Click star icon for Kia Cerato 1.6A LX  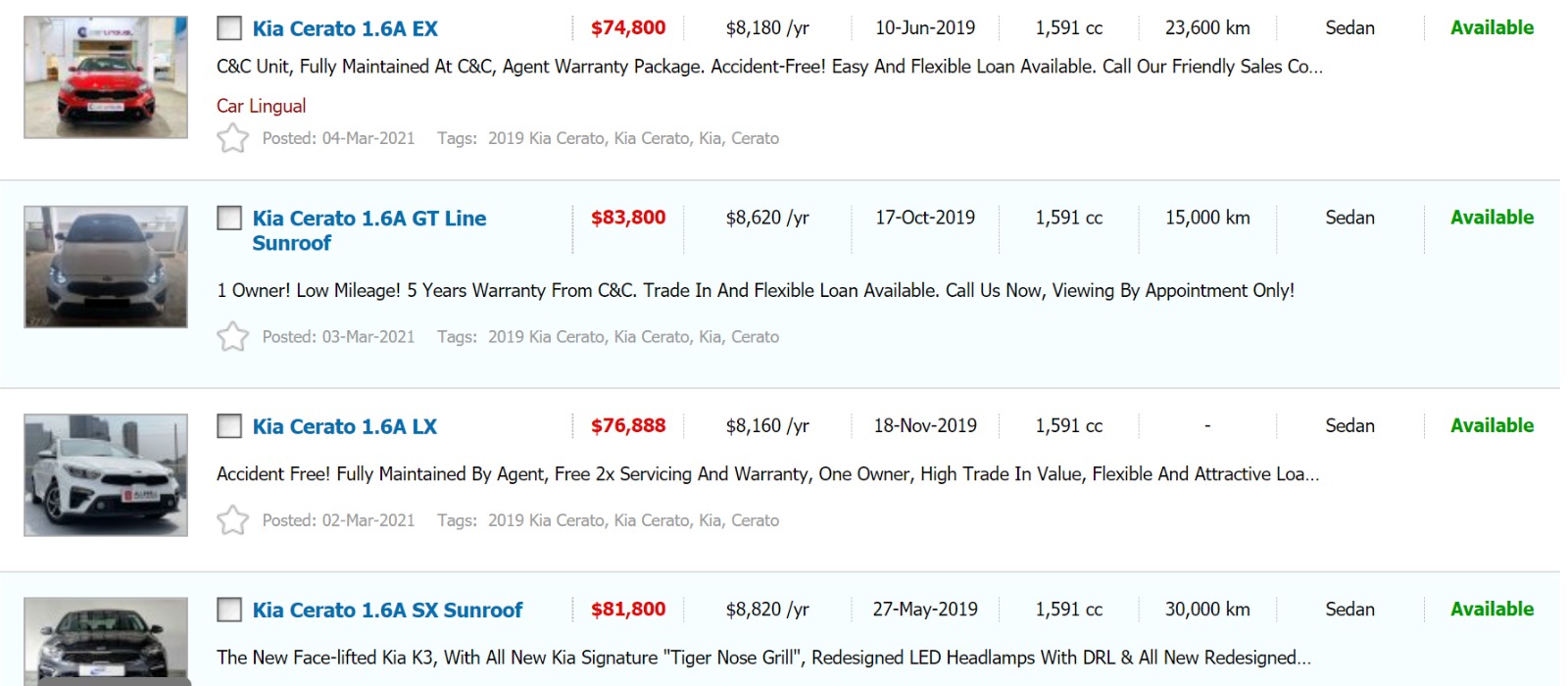coord(232,519)
